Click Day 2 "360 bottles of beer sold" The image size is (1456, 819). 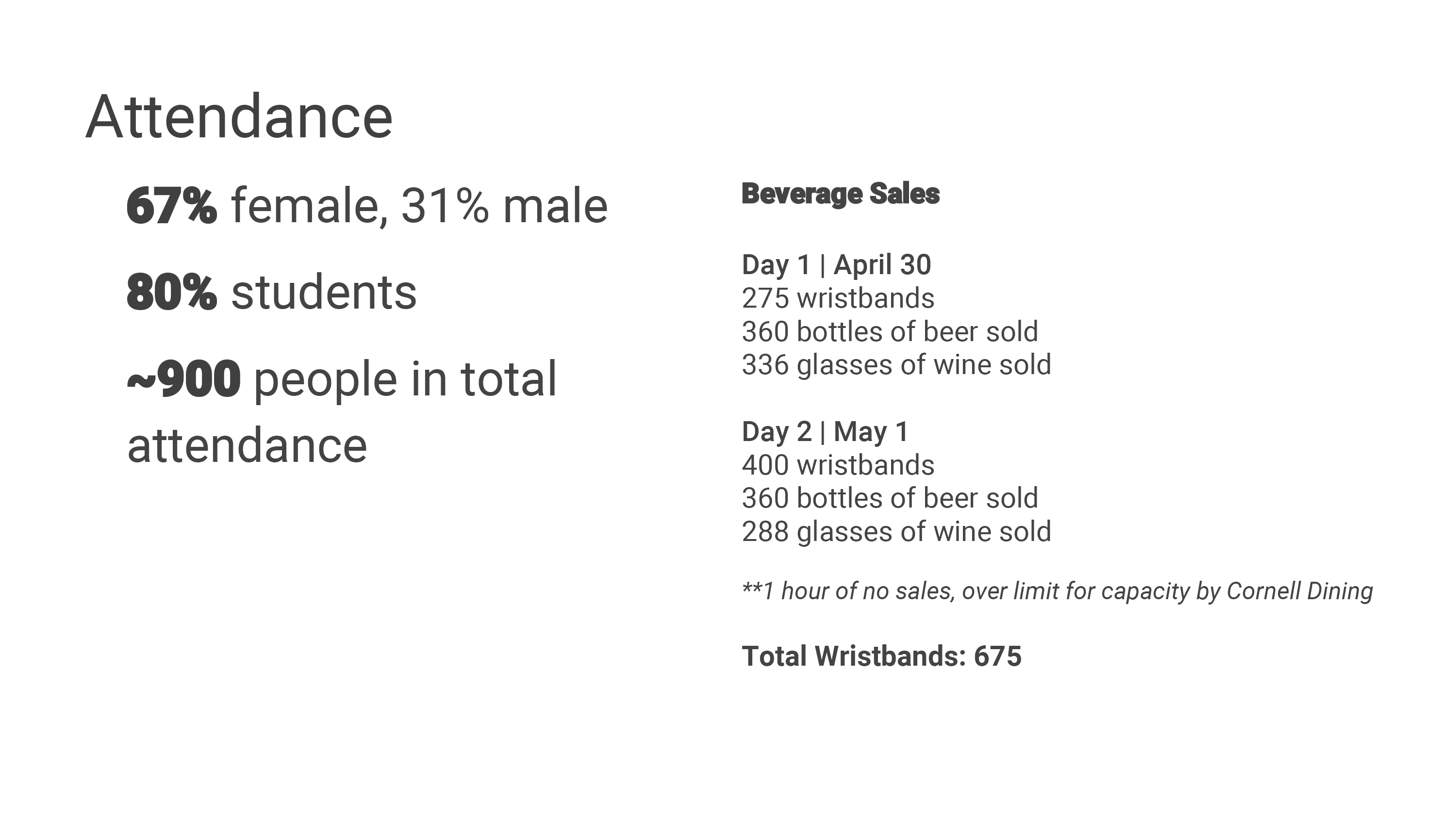tap(890, 498)
